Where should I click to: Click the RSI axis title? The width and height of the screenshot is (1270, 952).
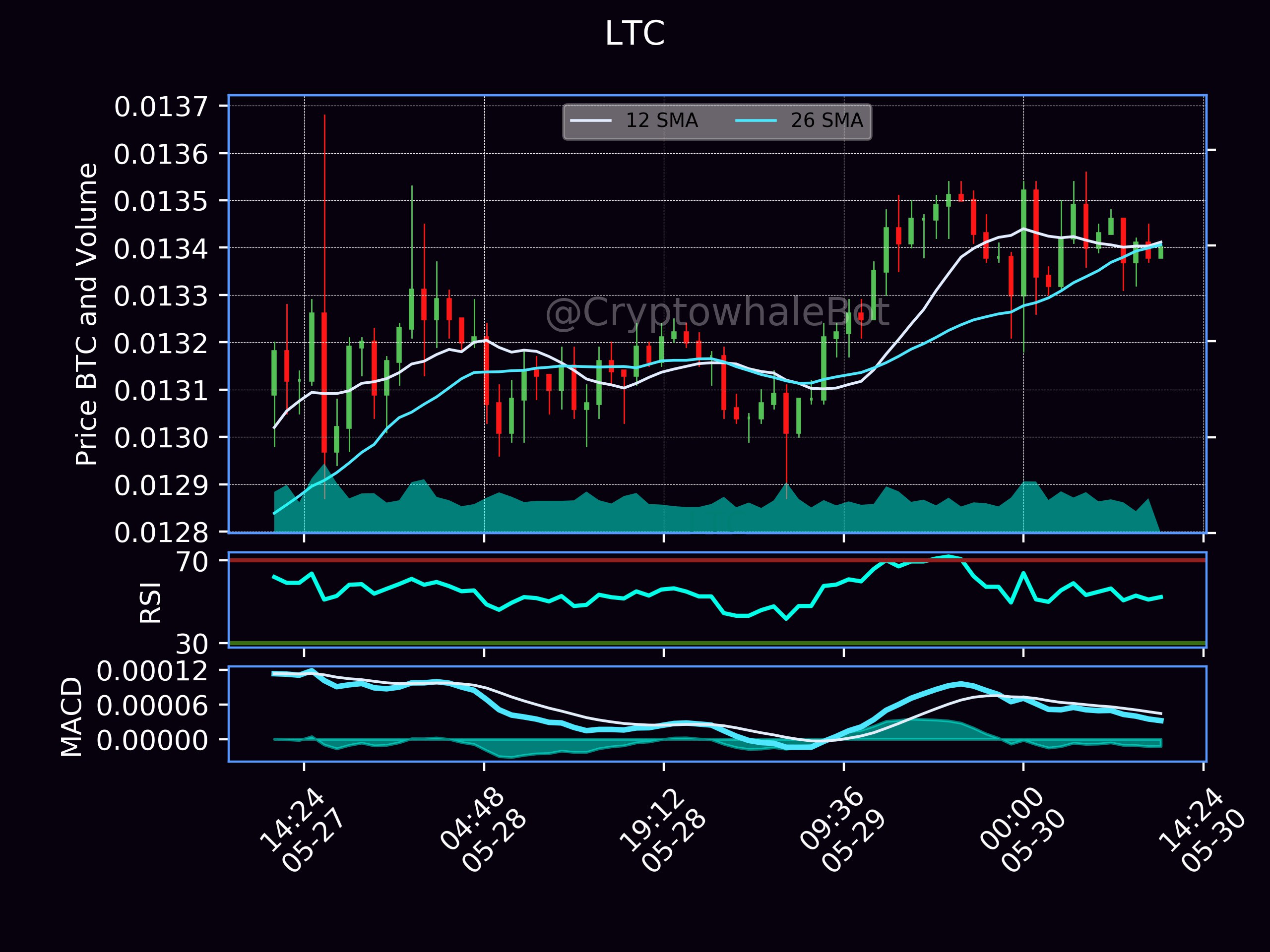150,602
